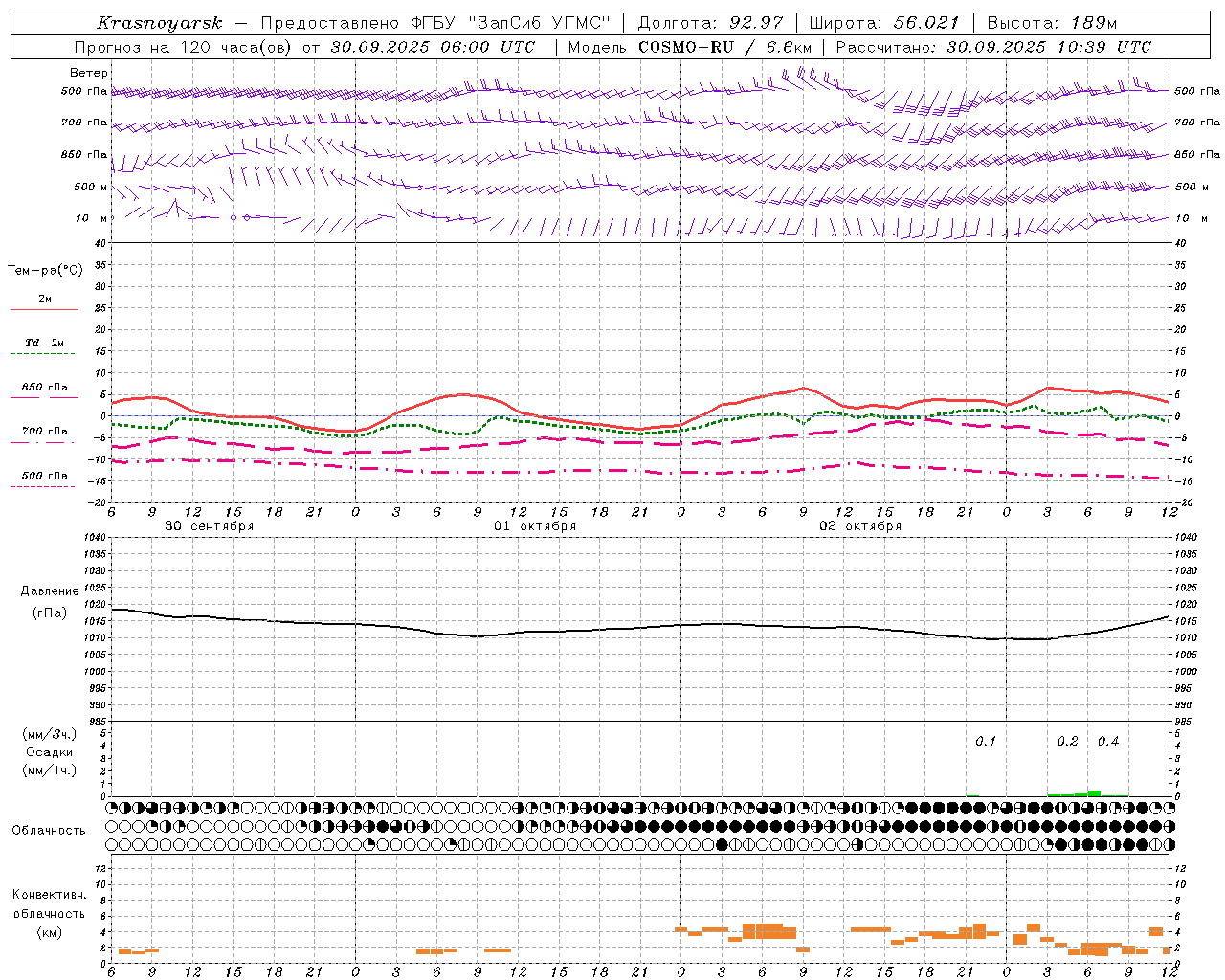Image resolution: width=1225 pixels, height=980 pixels.
Task: Click left '500 гПа' wind level label
Action: pos(83,91)
